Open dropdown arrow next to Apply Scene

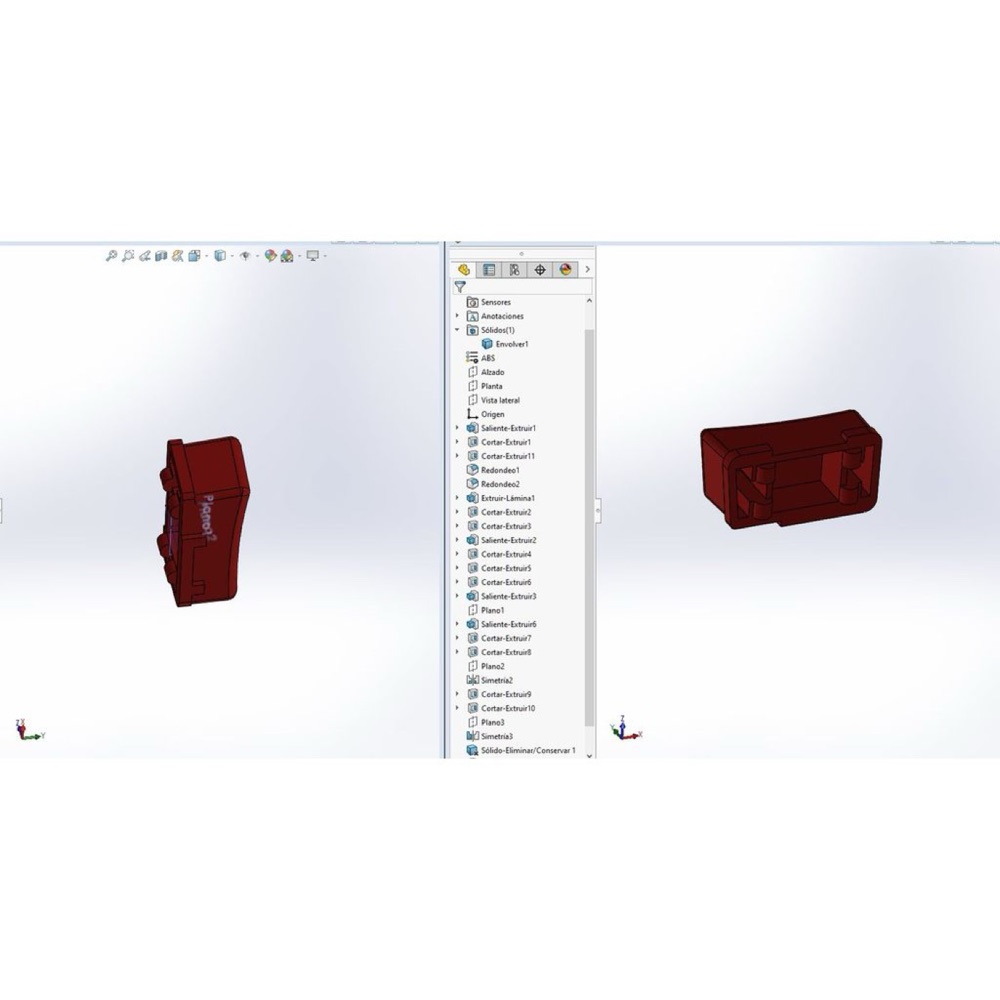pyautogui.click(x=299, y=256)
